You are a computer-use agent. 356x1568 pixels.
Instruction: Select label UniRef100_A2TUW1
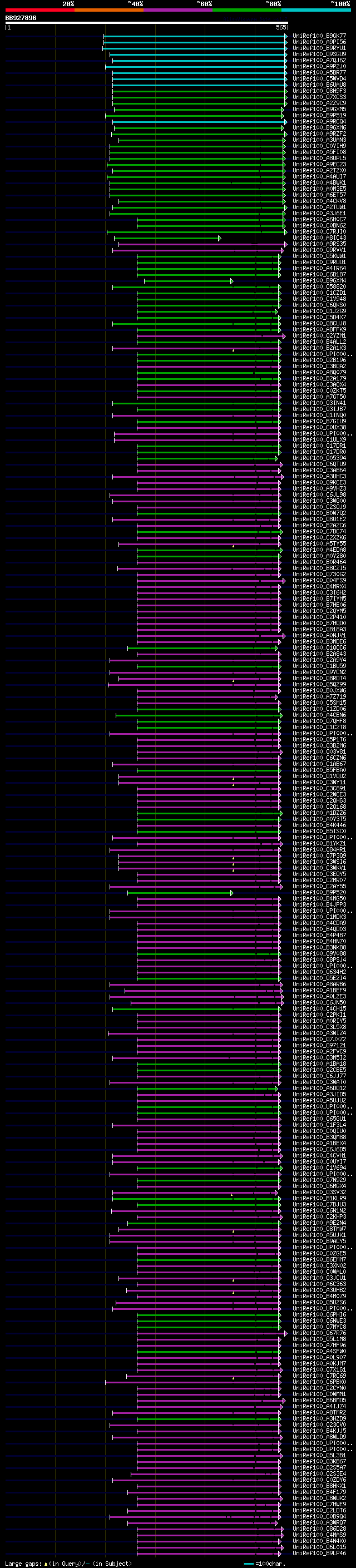tap(319, 207)
